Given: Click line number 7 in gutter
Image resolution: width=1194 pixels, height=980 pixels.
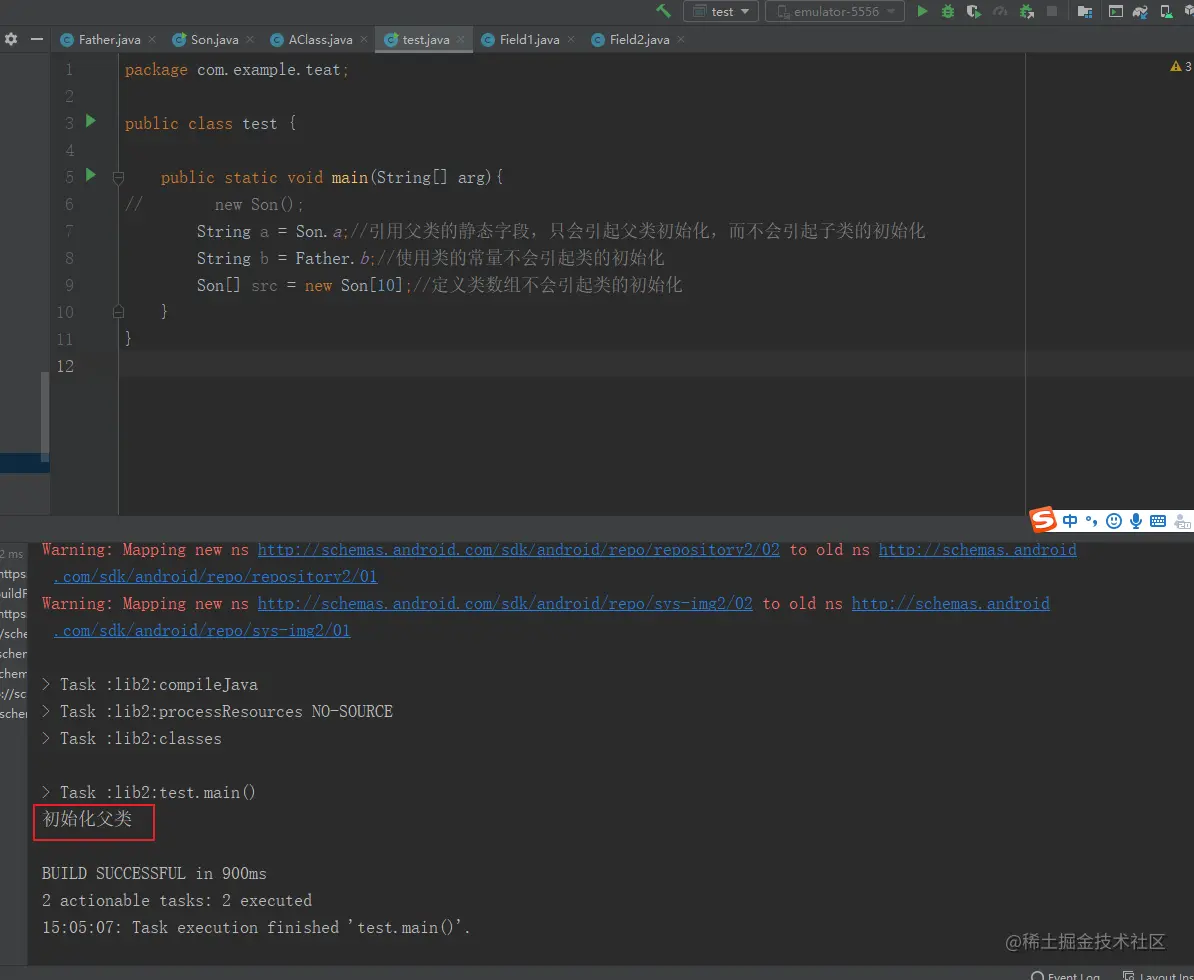Looking at the screenshot, I should tap(69, 231).
